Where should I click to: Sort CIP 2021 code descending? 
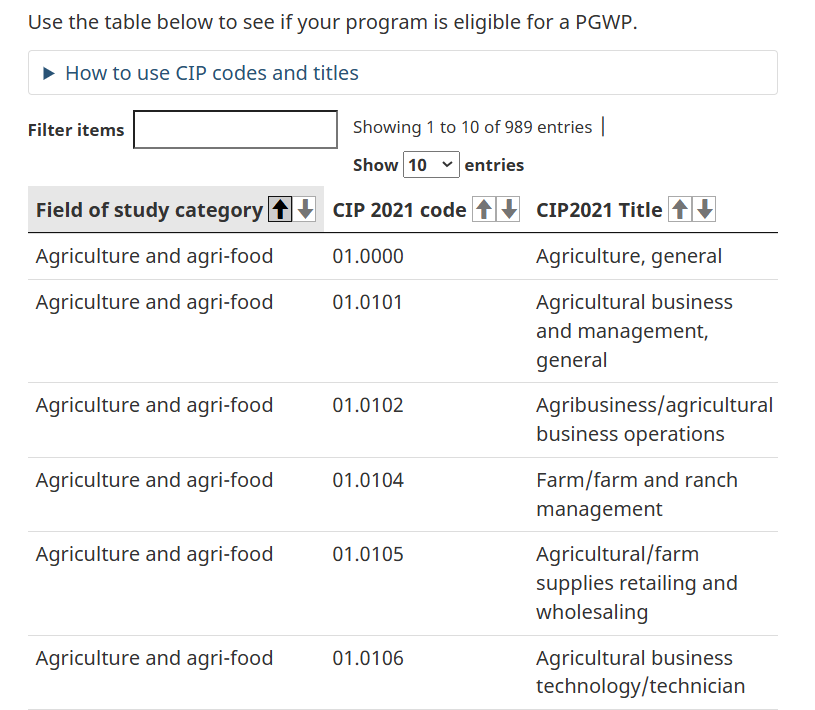(509, 209)
